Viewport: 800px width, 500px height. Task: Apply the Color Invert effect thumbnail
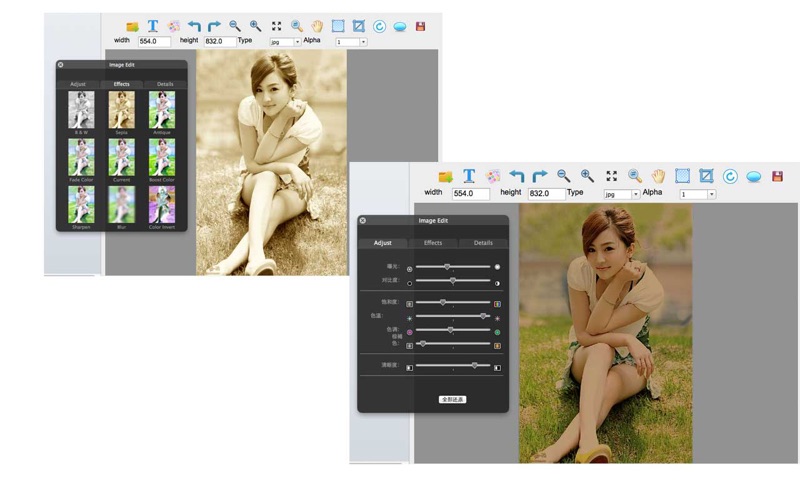coord(162,205)
